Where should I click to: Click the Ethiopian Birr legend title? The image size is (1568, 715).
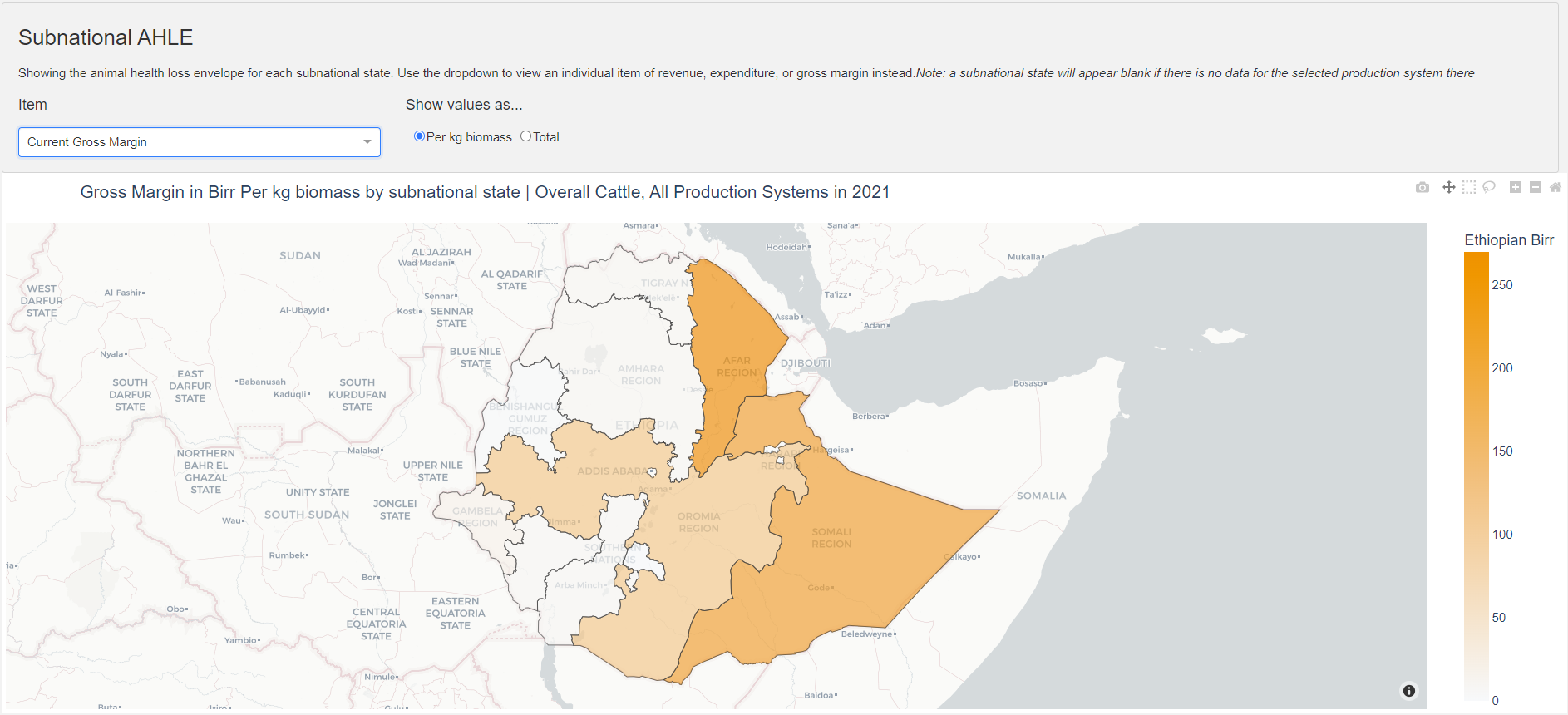(1509, 240)
